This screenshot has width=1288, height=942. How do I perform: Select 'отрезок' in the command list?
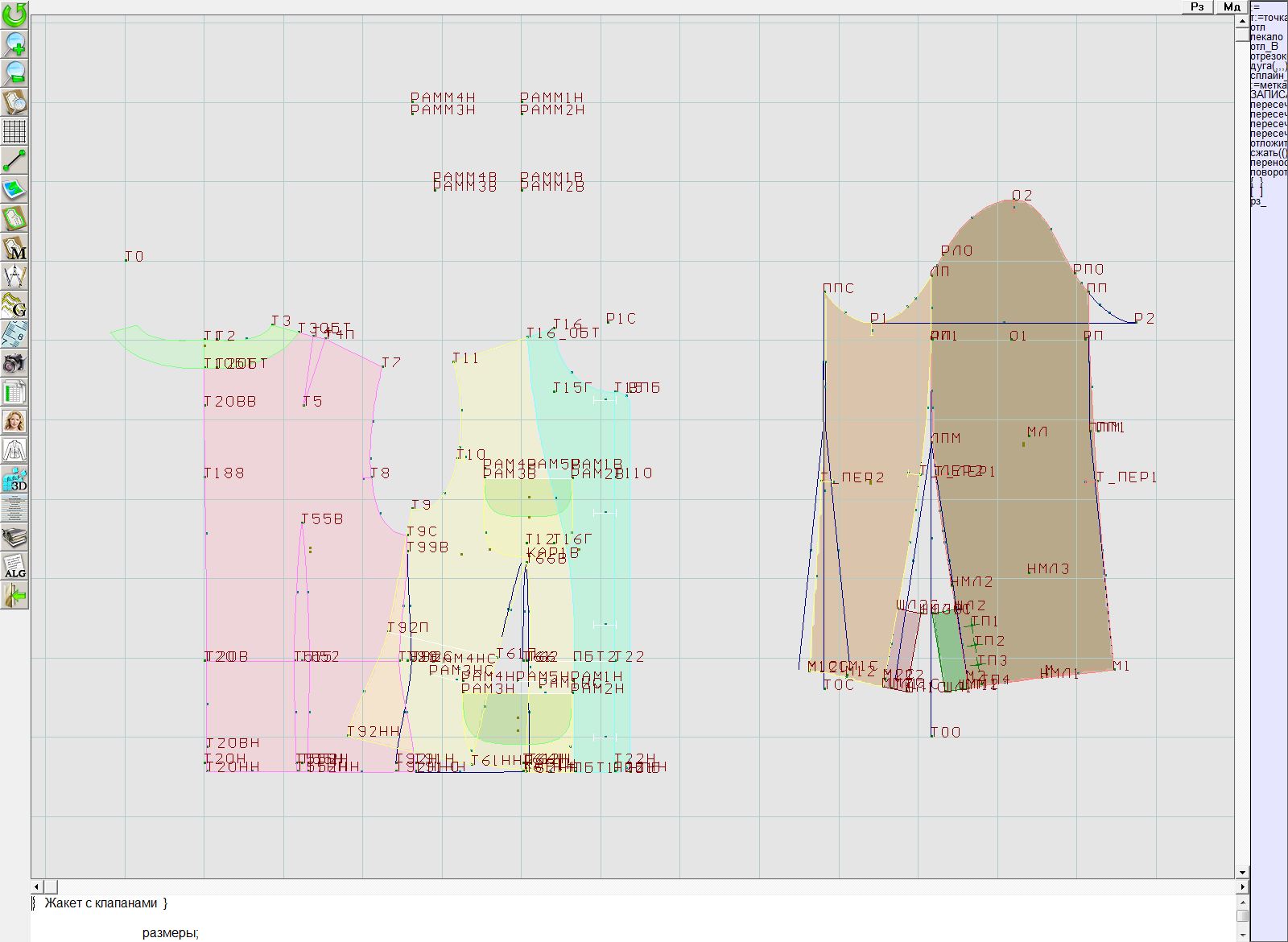tap(1268, 56)
